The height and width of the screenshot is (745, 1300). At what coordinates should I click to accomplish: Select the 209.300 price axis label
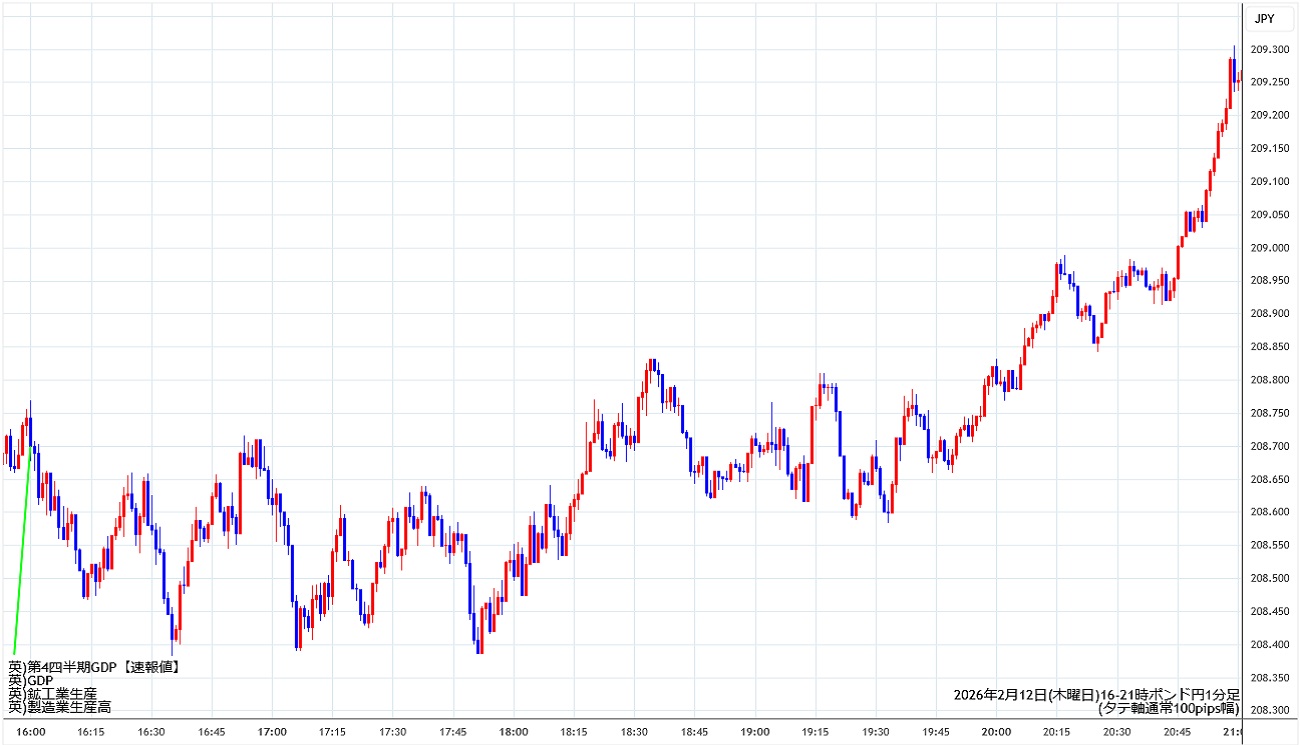(1269, 49)
